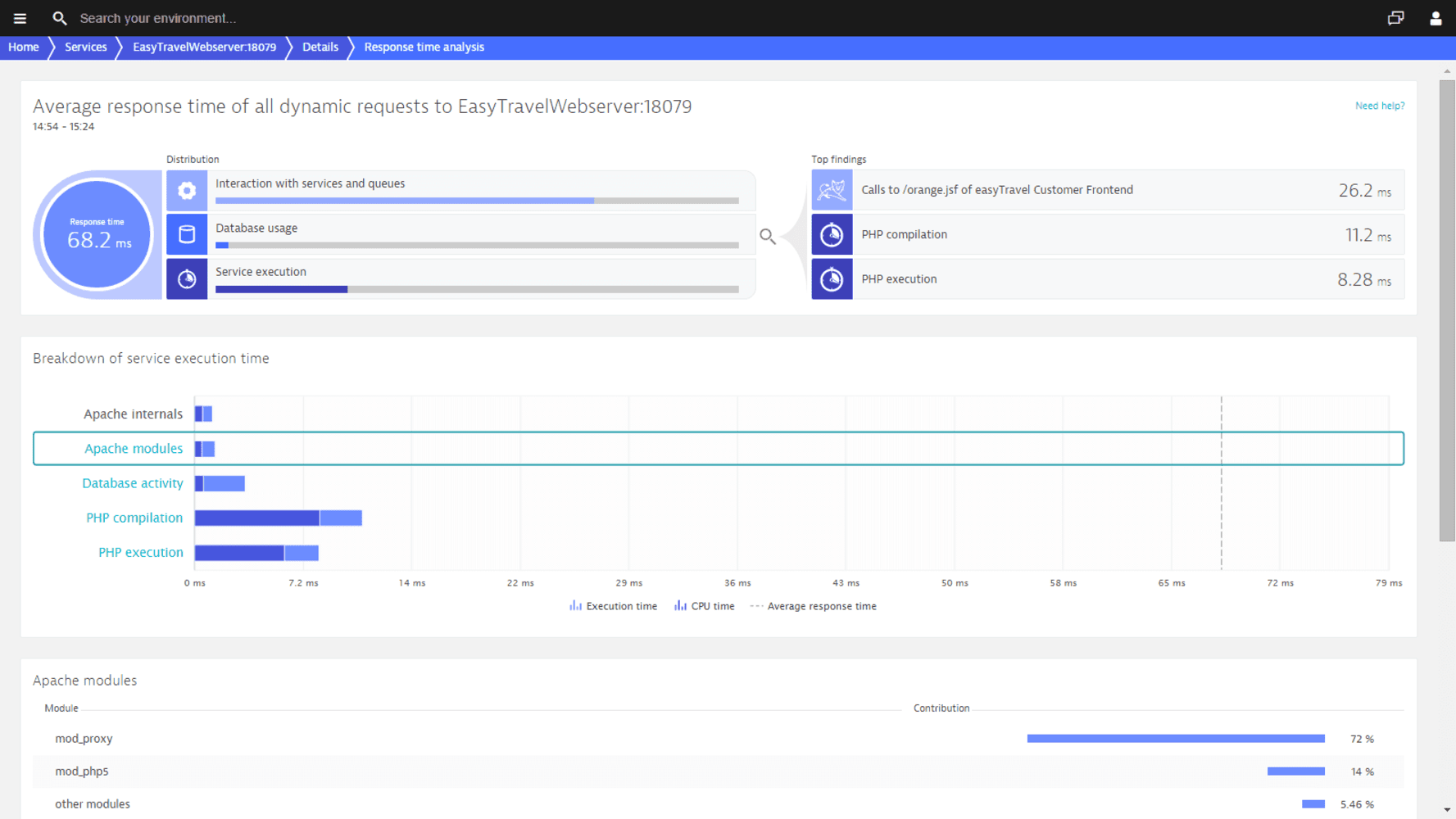Click the Module column header
1456x819 pixels.
point(61,708)
